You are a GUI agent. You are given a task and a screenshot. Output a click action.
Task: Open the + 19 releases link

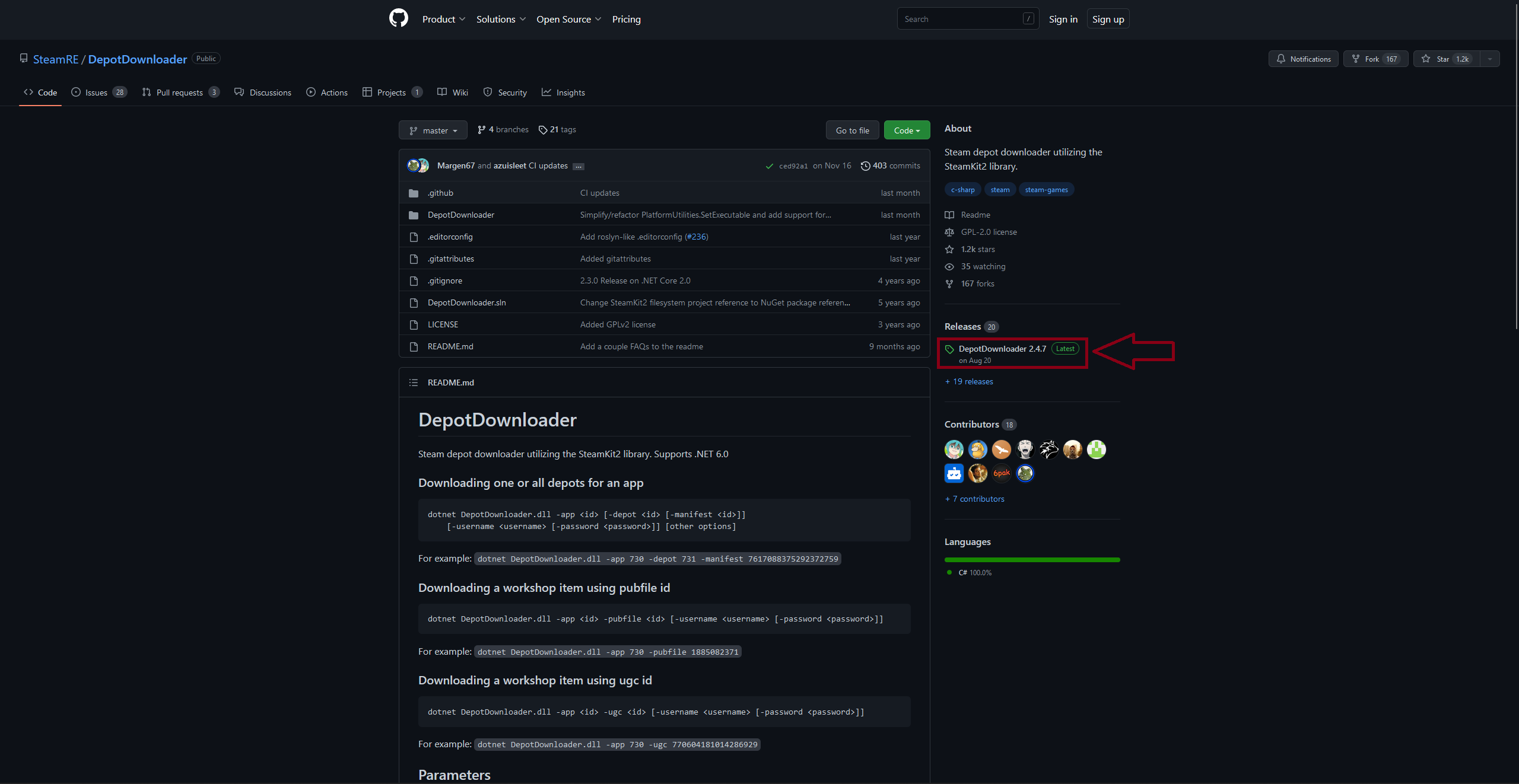click(969, 382)
